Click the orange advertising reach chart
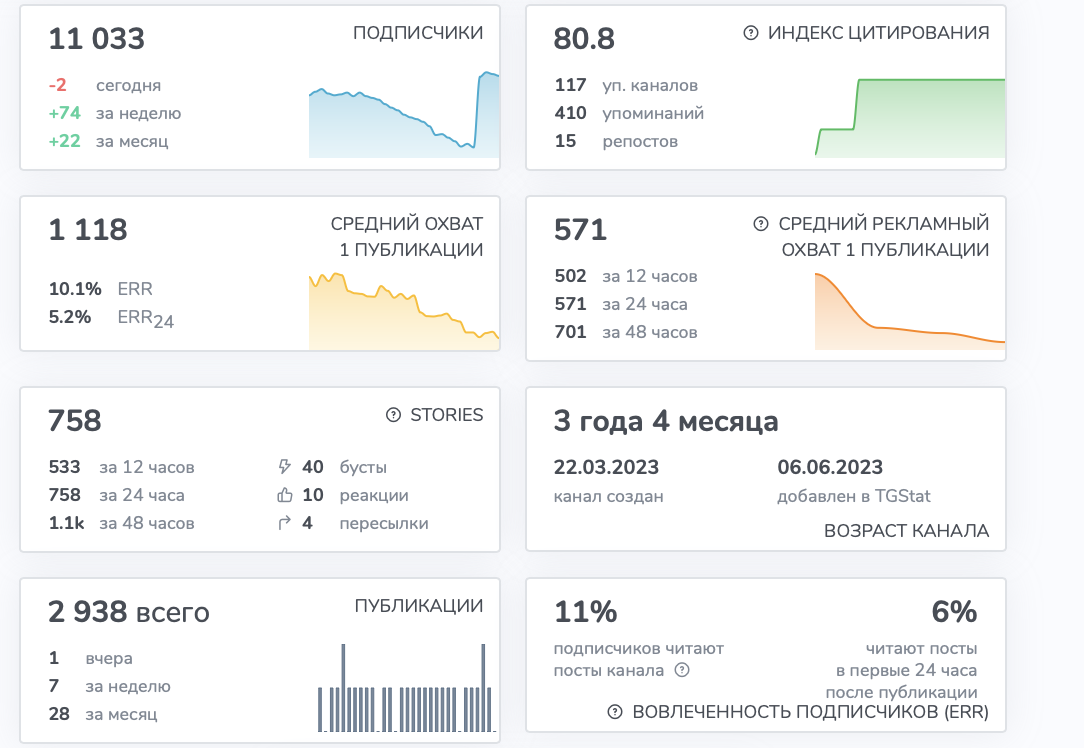Image resolution: width=1084 pixels, height=748 pixels. [x=910, y=310]
